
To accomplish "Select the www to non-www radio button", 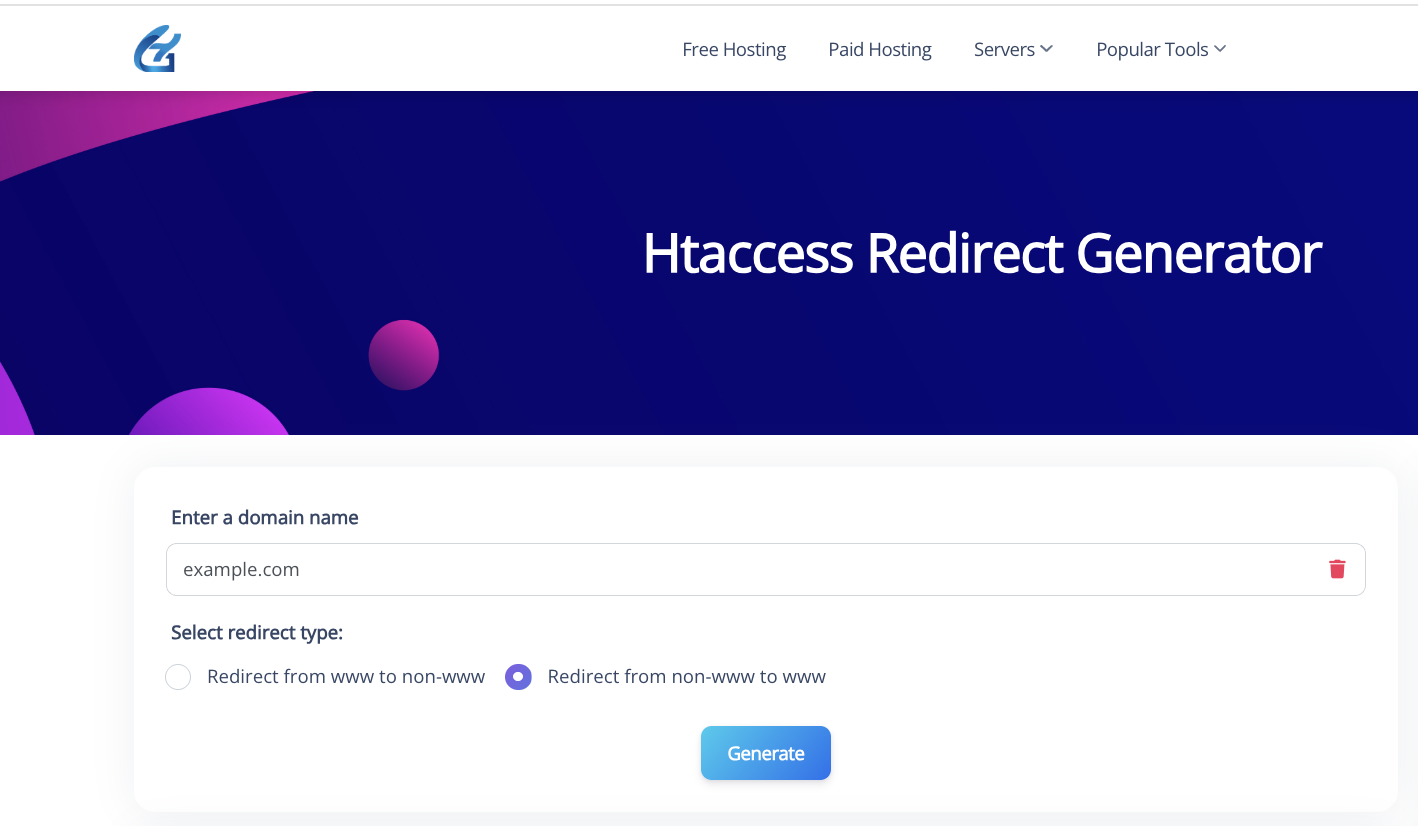I will [178, 677].
